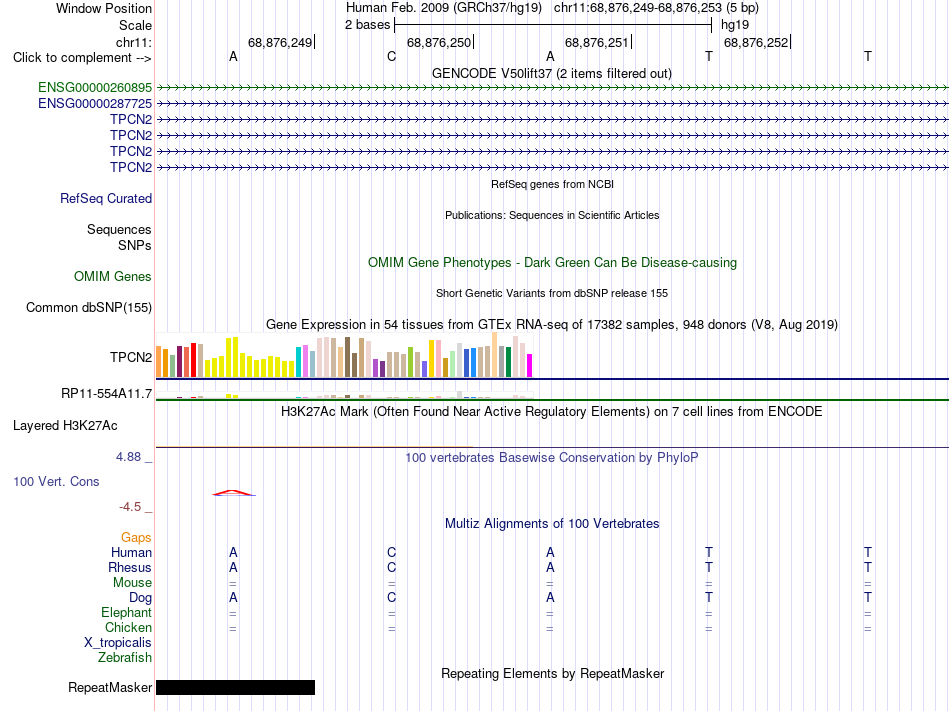Open the RefSeq Curated track label
Viewport: 950px width, 711px height.
[106, 199]
